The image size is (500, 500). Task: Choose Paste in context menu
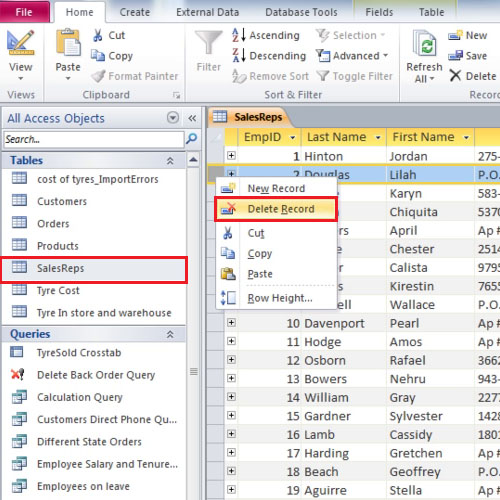(x=276, y=274)
